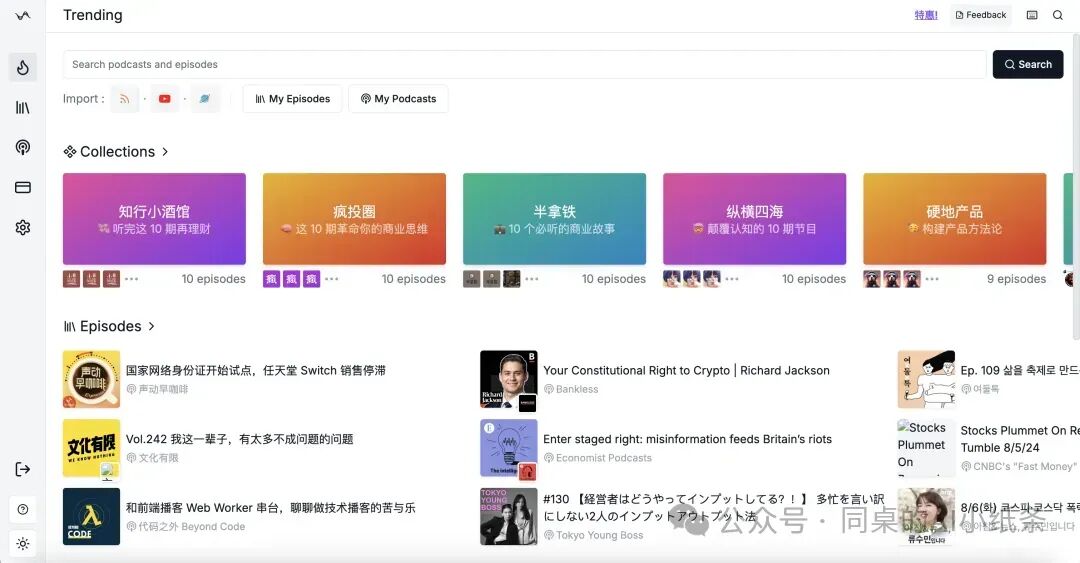Open Enter staged right misinformation episode
The image size is (1080, 563).
click(x=687, y=439)
